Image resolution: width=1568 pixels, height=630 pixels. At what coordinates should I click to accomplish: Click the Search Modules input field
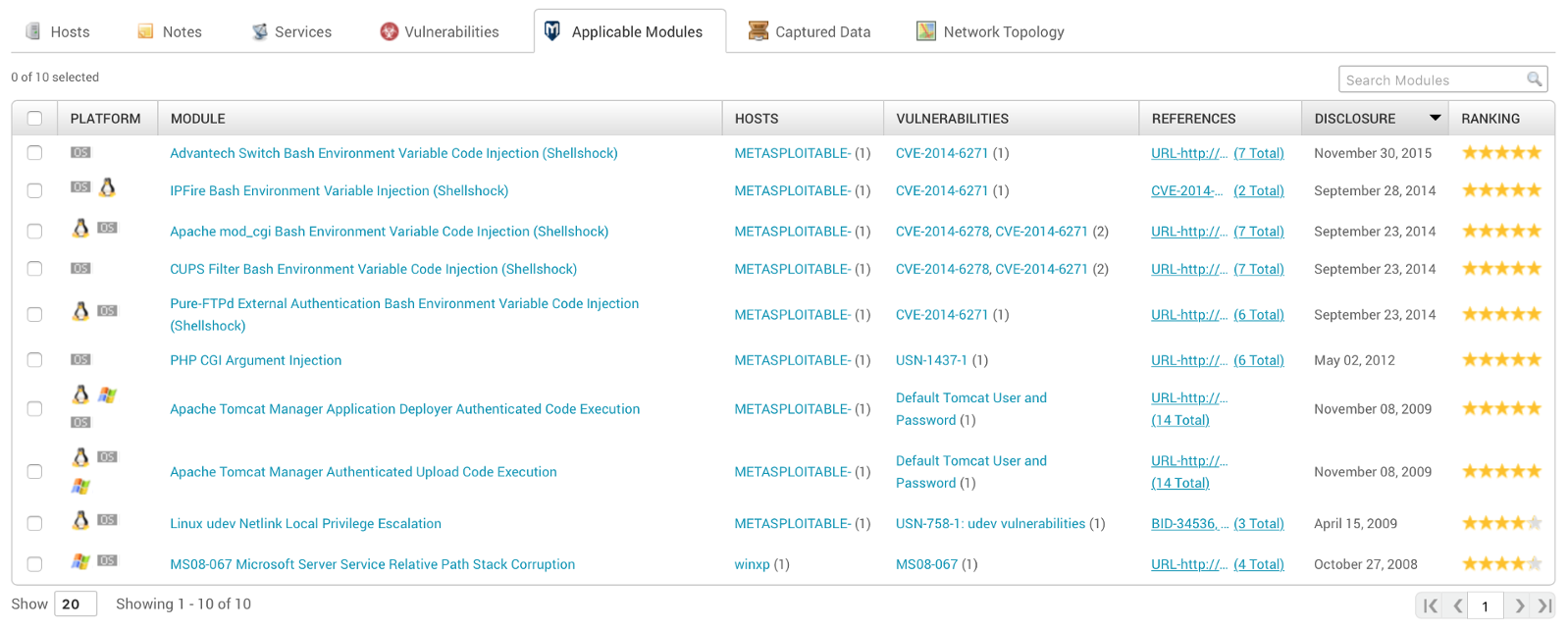pyautogui.click(x=1431, y=79)
